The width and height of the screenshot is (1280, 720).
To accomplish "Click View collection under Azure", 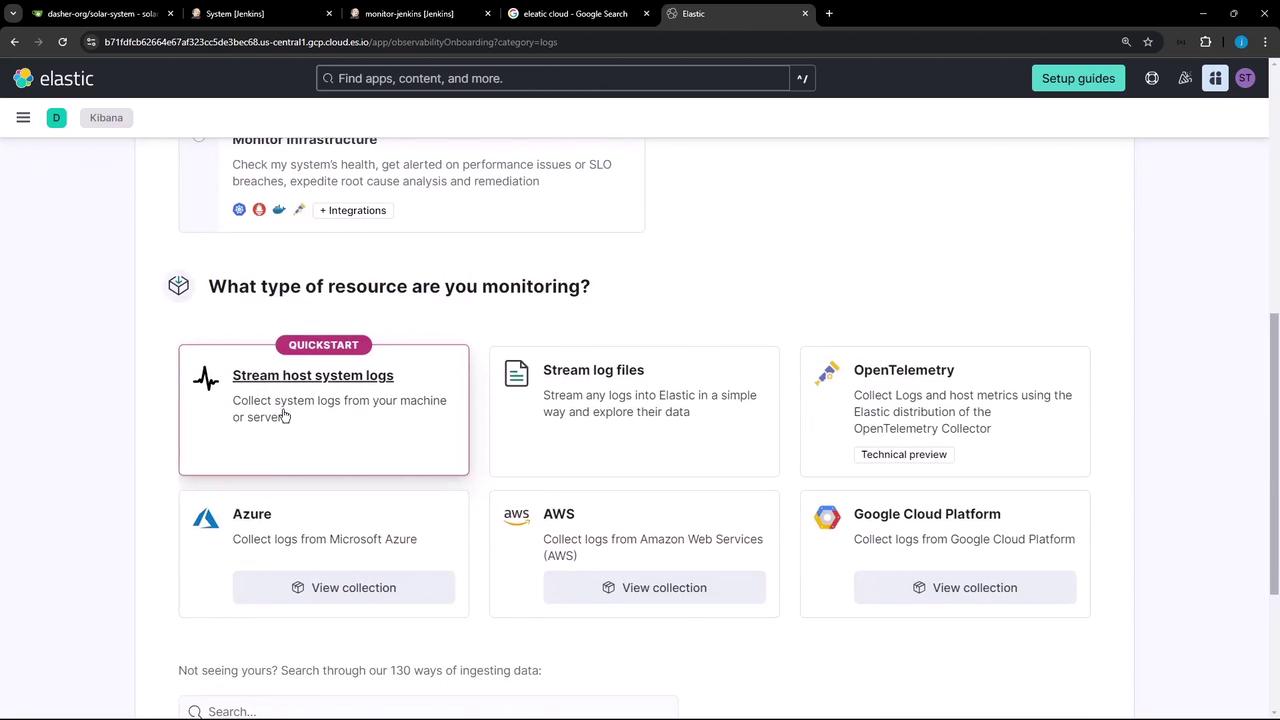I will [344, 588].
